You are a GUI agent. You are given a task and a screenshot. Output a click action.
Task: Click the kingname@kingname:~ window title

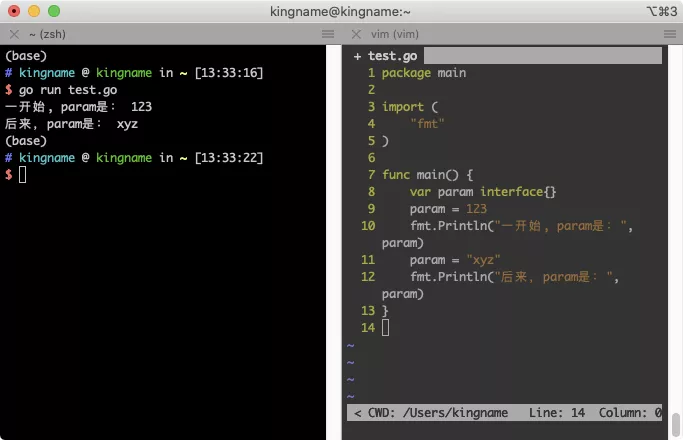click(x=340, y=11)
